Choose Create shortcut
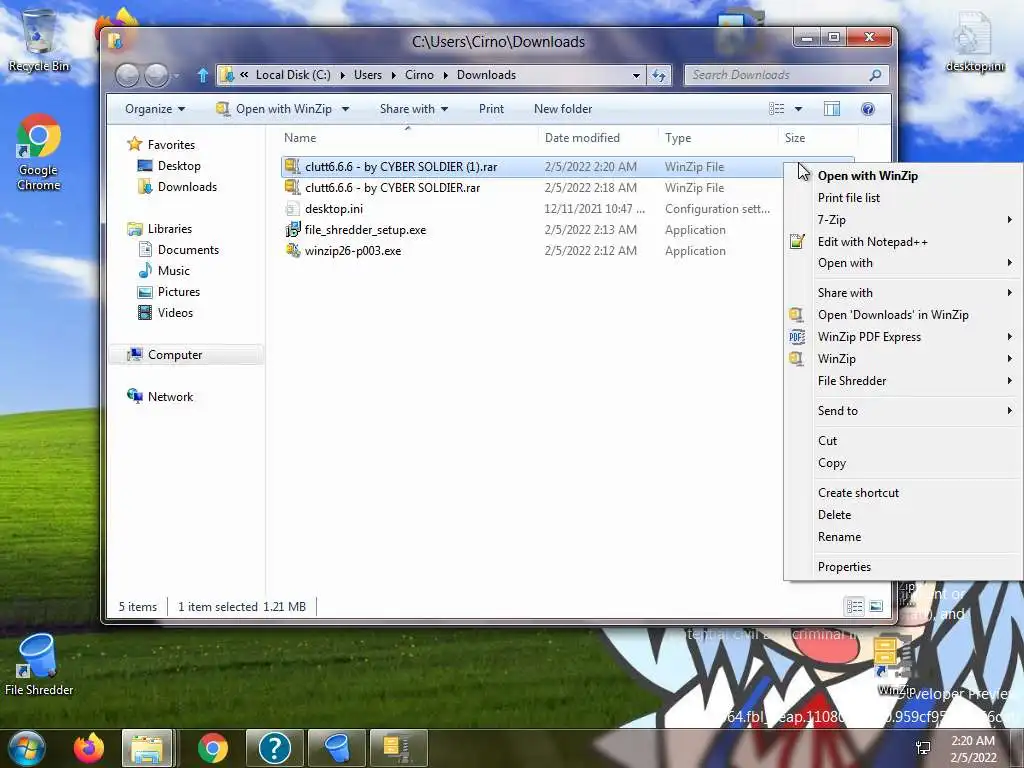Viewport: 1024px width, 768px height. pyautogui.click(x=858, y=493)
